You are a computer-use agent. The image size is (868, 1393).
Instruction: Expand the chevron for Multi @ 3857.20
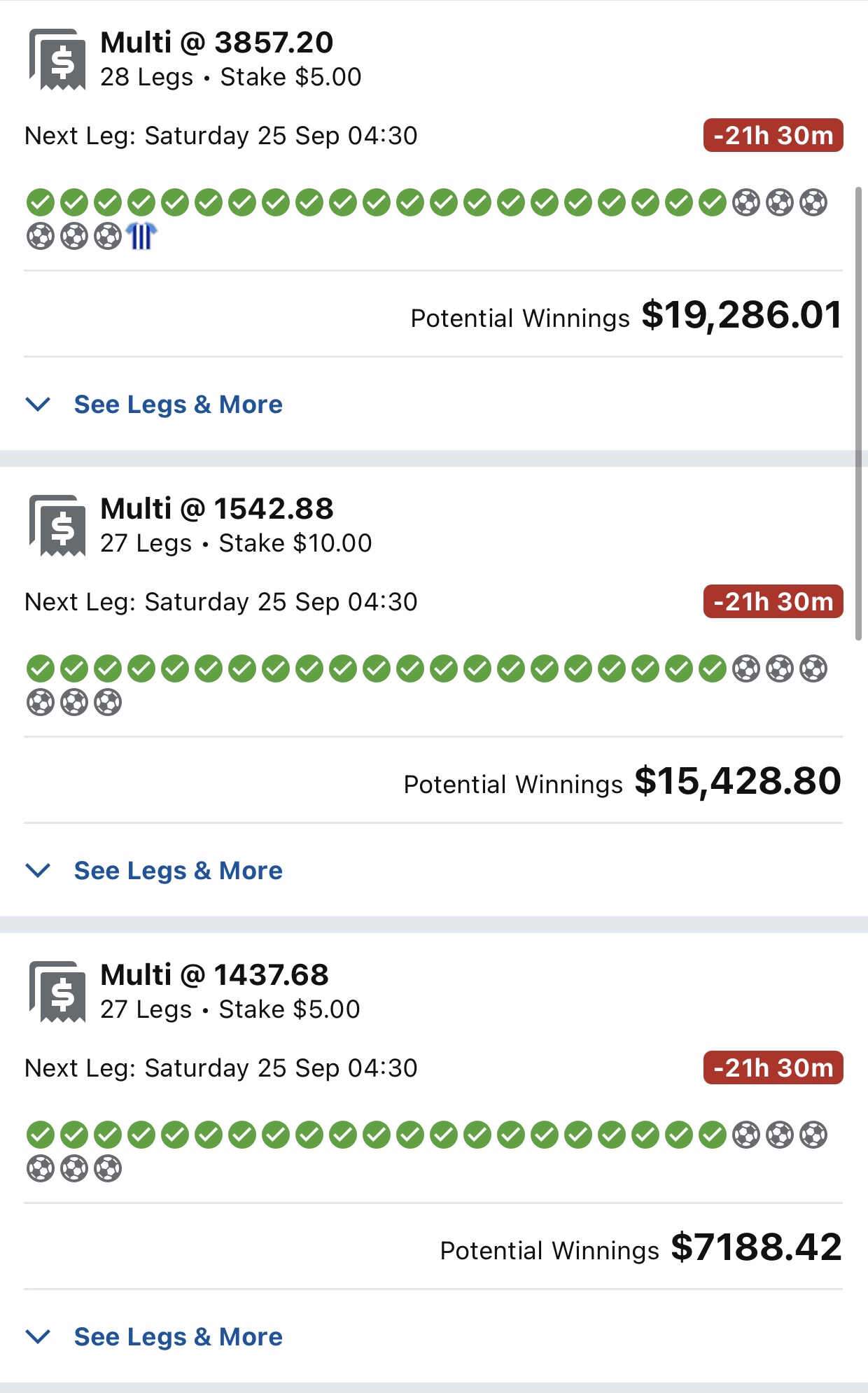(38, 404)
